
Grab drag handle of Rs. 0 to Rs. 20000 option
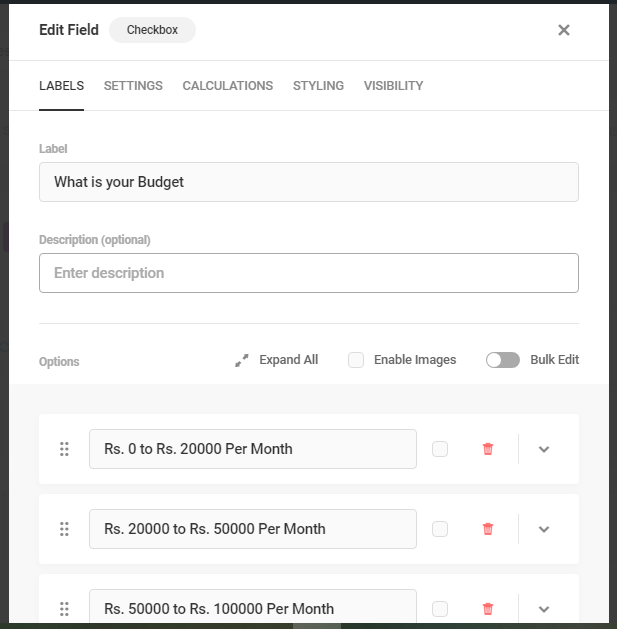64,449
